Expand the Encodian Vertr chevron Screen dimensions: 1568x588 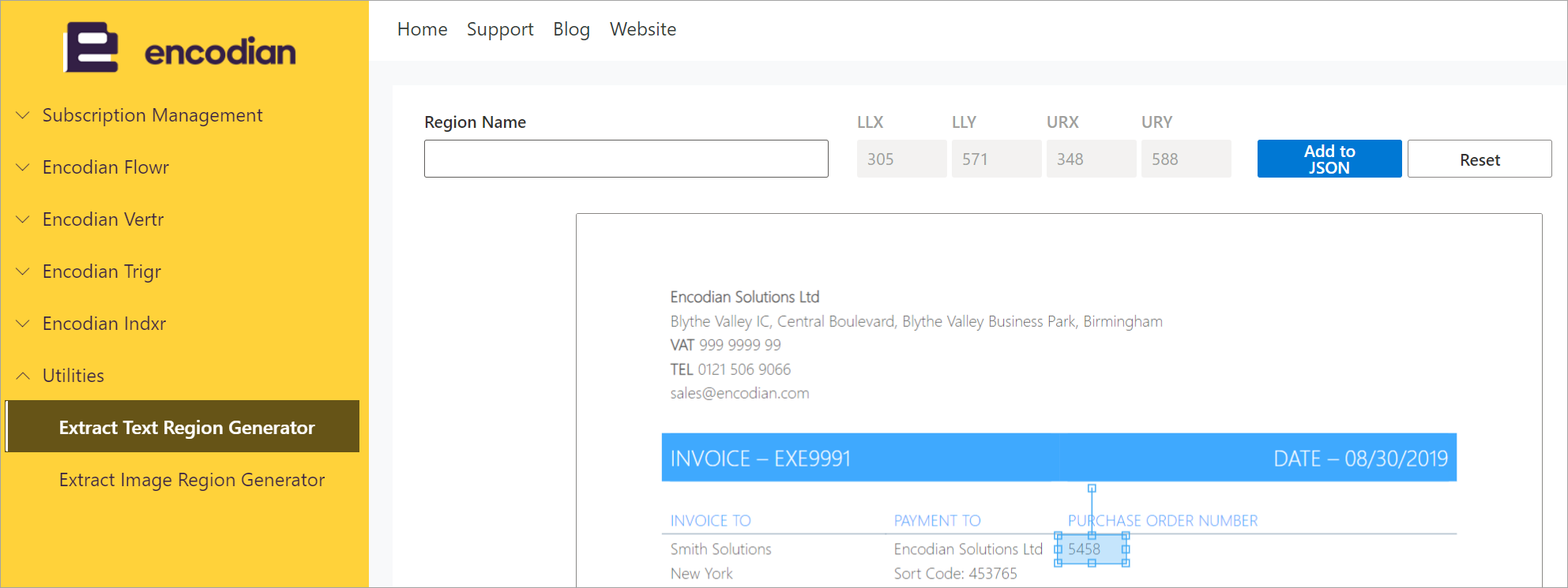coord(23,219)
